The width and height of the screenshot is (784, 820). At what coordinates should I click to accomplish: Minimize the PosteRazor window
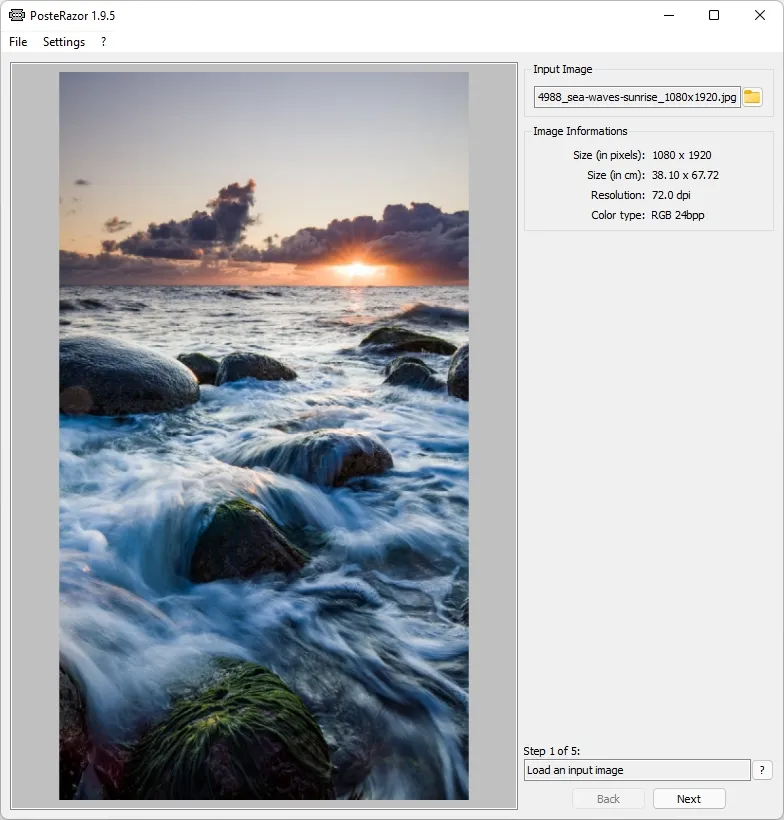point(668,15)
